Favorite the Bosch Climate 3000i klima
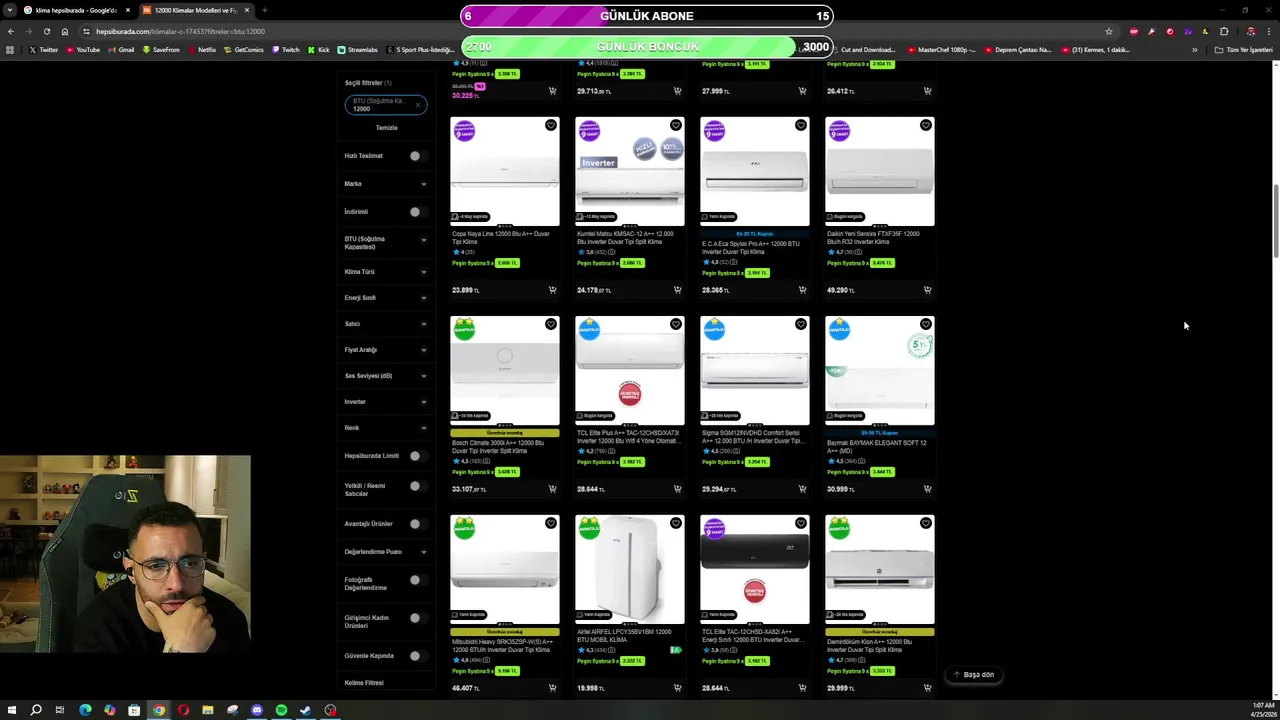1280x720 pixels. (x=551, y=324)
